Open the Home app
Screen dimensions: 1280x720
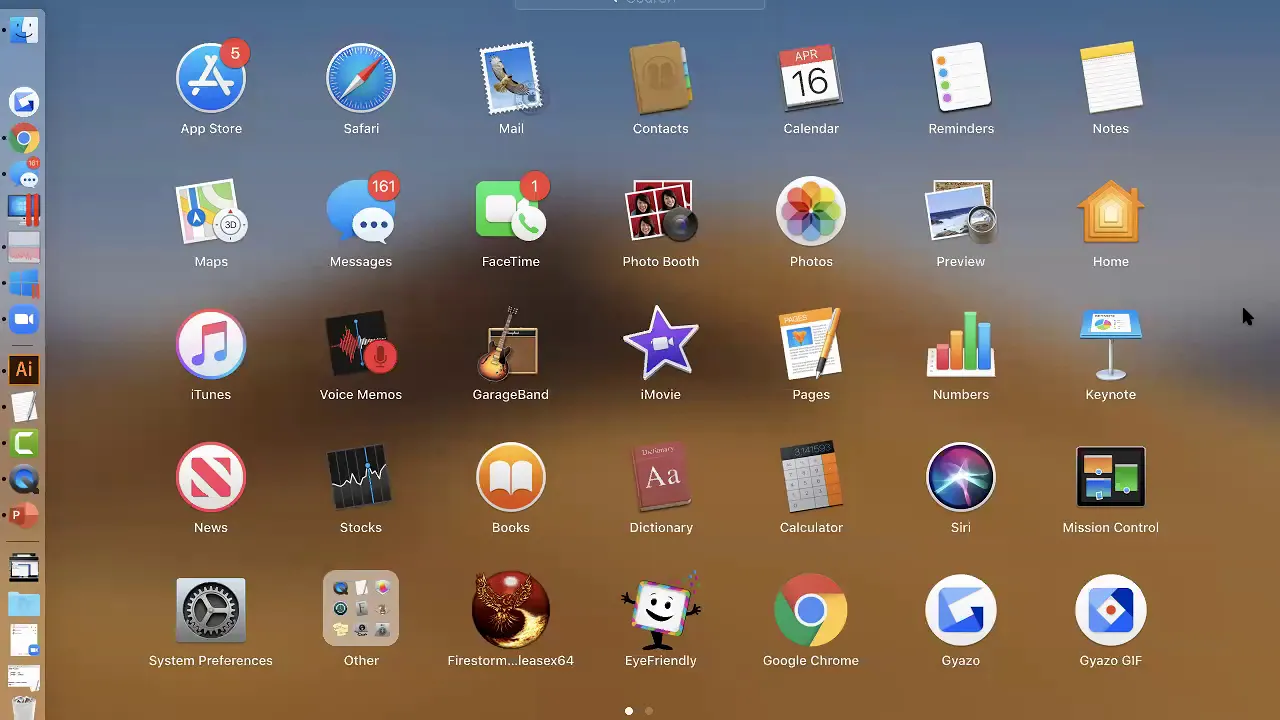click(x=1111, y=211)
